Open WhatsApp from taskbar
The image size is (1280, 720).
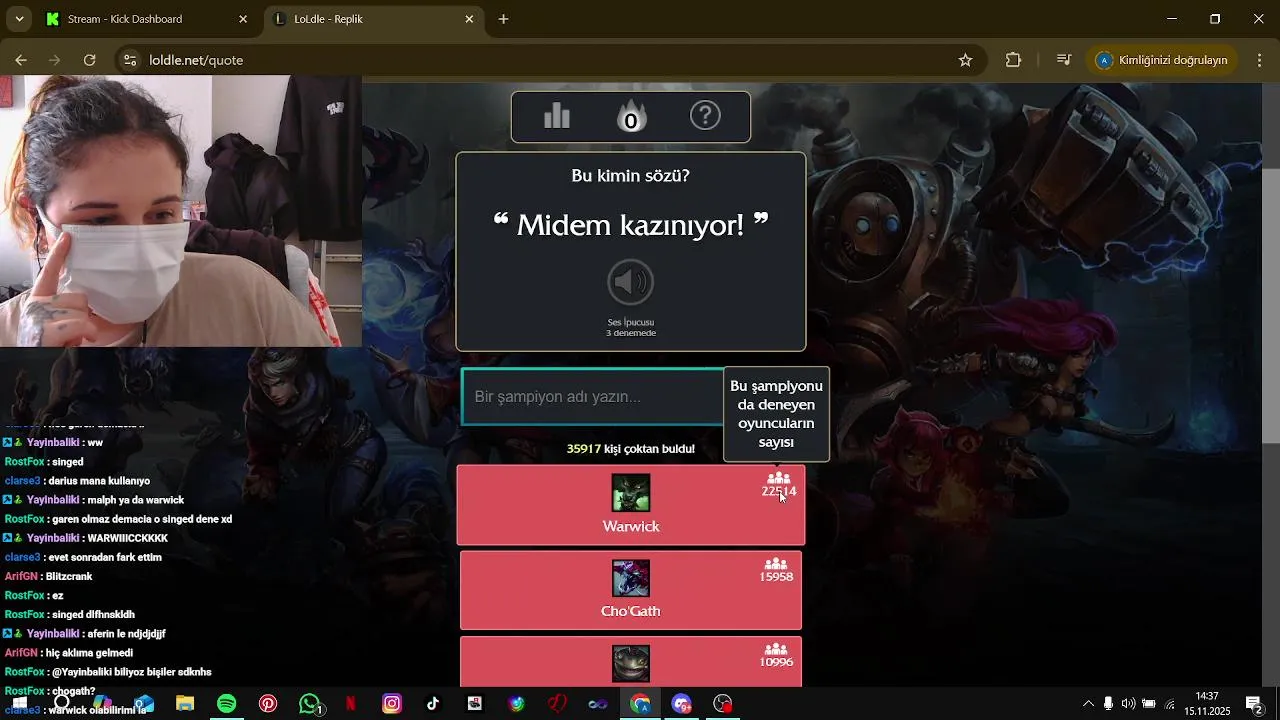(x=310, y=704)
